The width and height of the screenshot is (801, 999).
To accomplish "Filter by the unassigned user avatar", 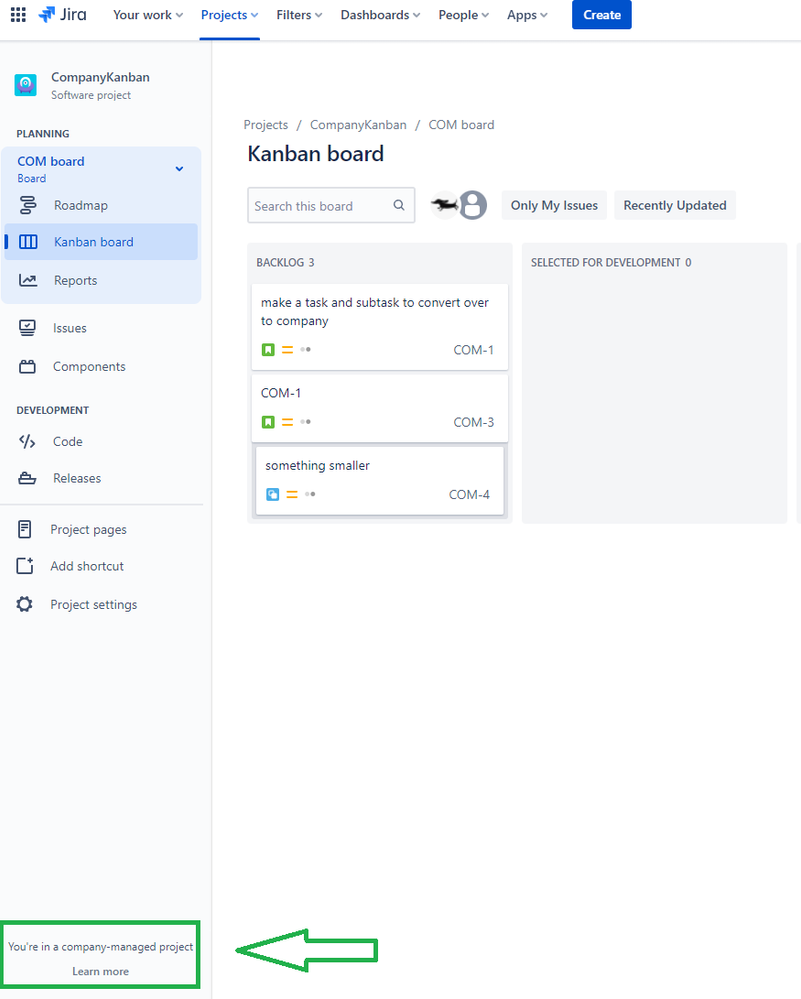I will [473, 205].
